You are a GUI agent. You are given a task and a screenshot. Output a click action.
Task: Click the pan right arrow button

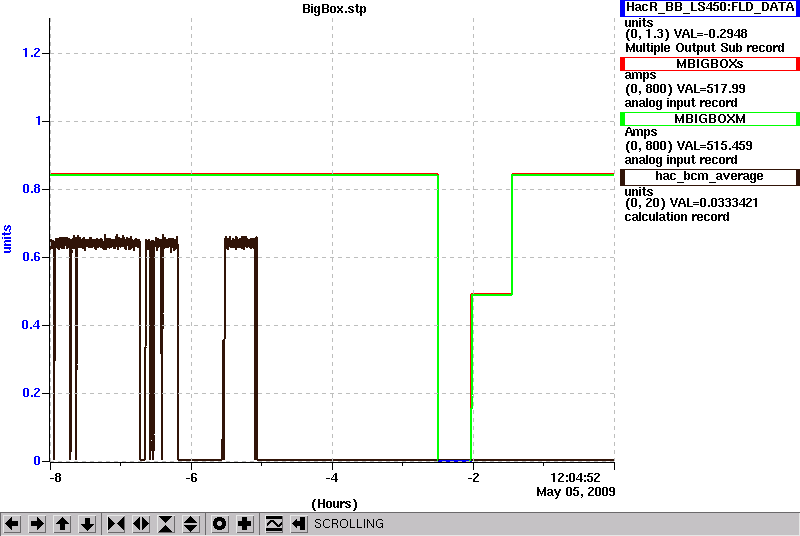[37, 524]
